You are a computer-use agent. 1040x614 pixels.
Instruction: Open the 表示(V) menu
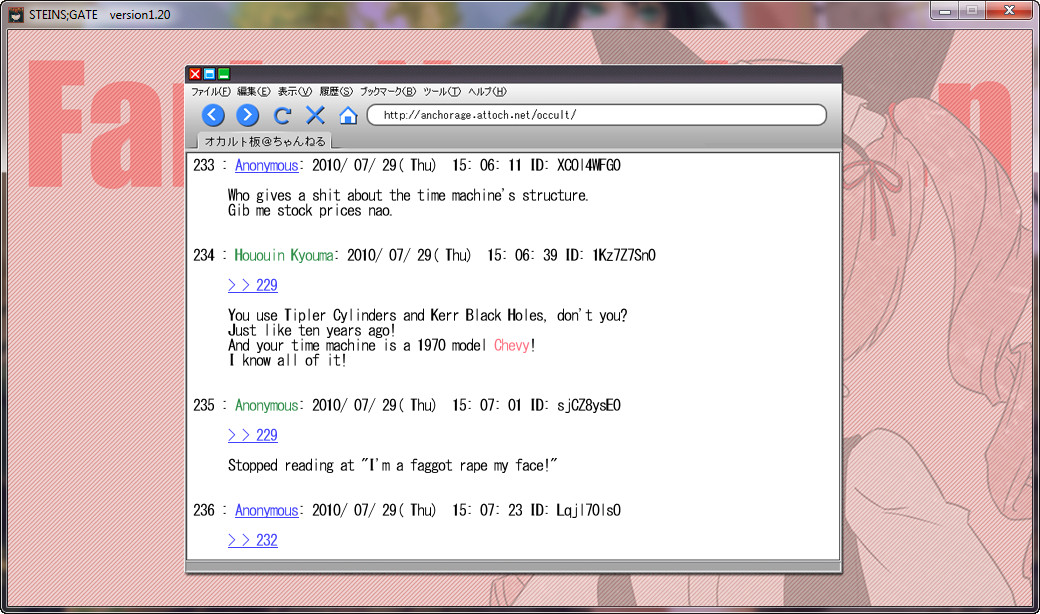point(294,92)
